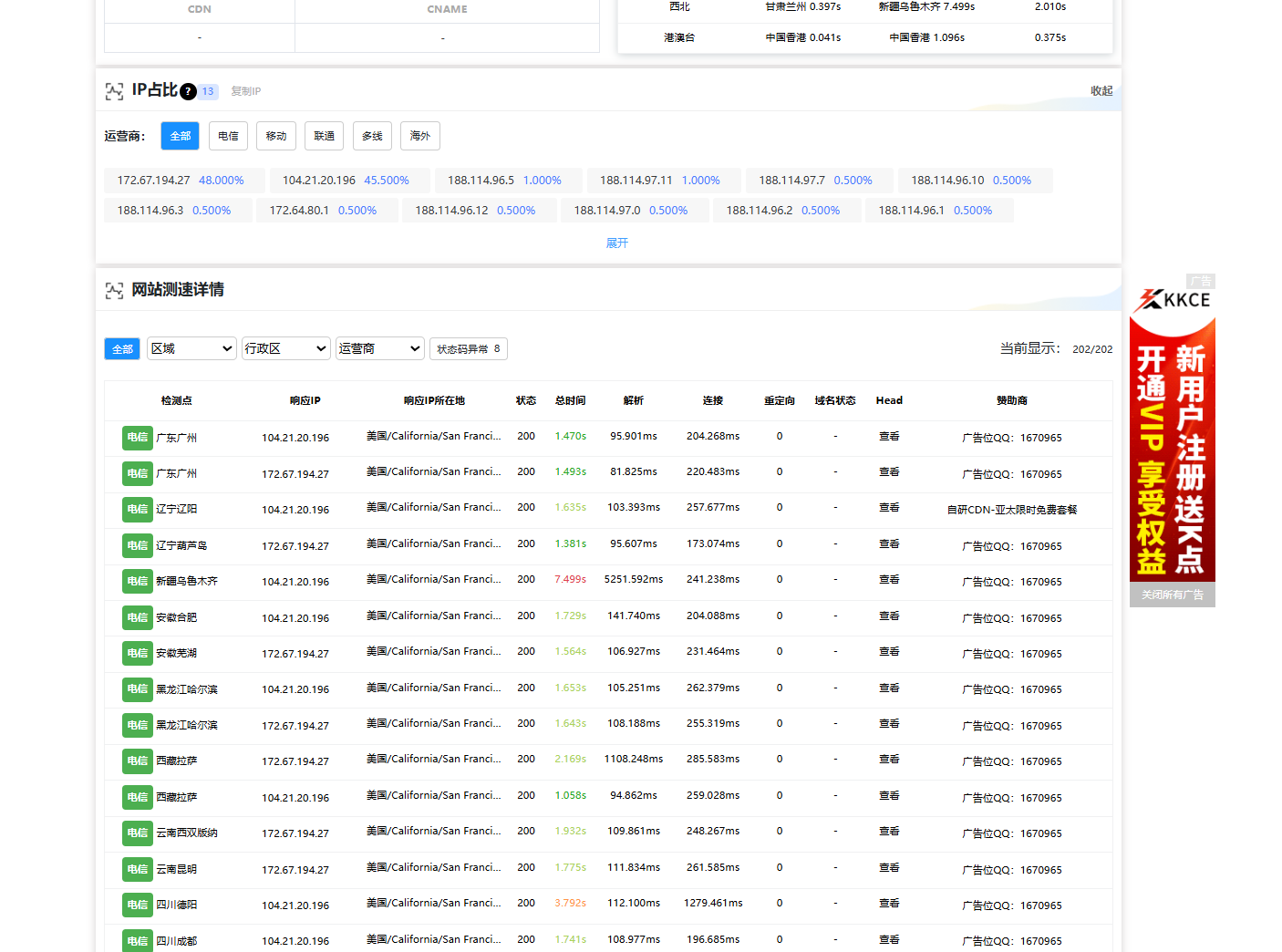Click the IP占比 section scan icon
This screenshot has height=952, width=1282.
(114, 91)
